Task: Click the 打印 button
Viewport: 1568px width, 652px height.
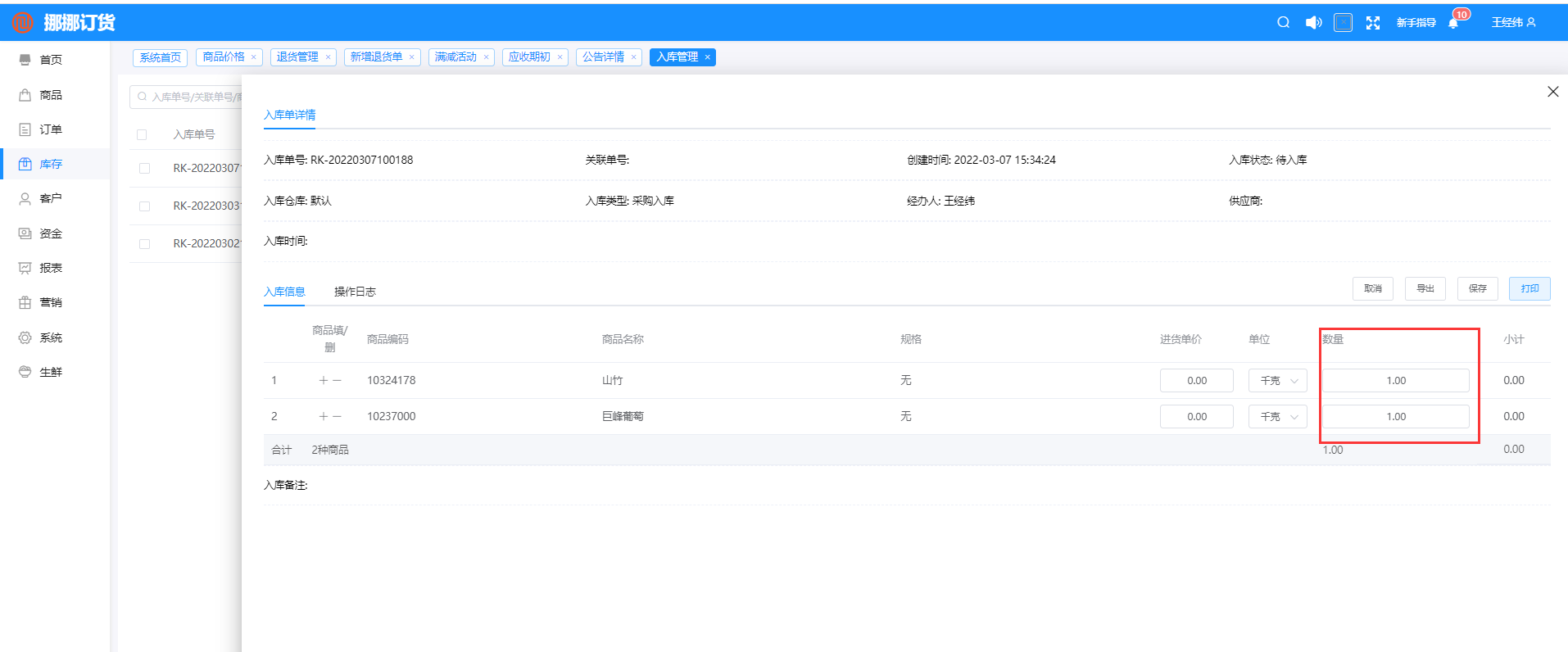Action: point(1529,288)
